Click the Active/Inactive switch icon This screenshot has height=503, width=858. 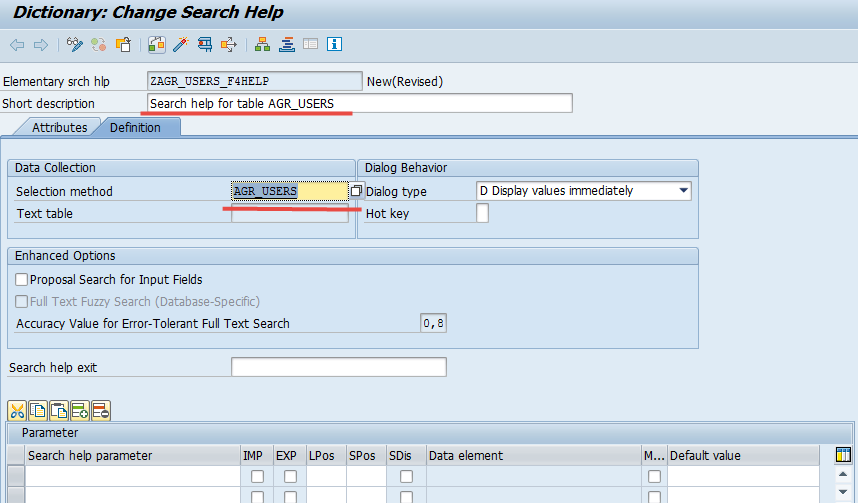[98, 44]
